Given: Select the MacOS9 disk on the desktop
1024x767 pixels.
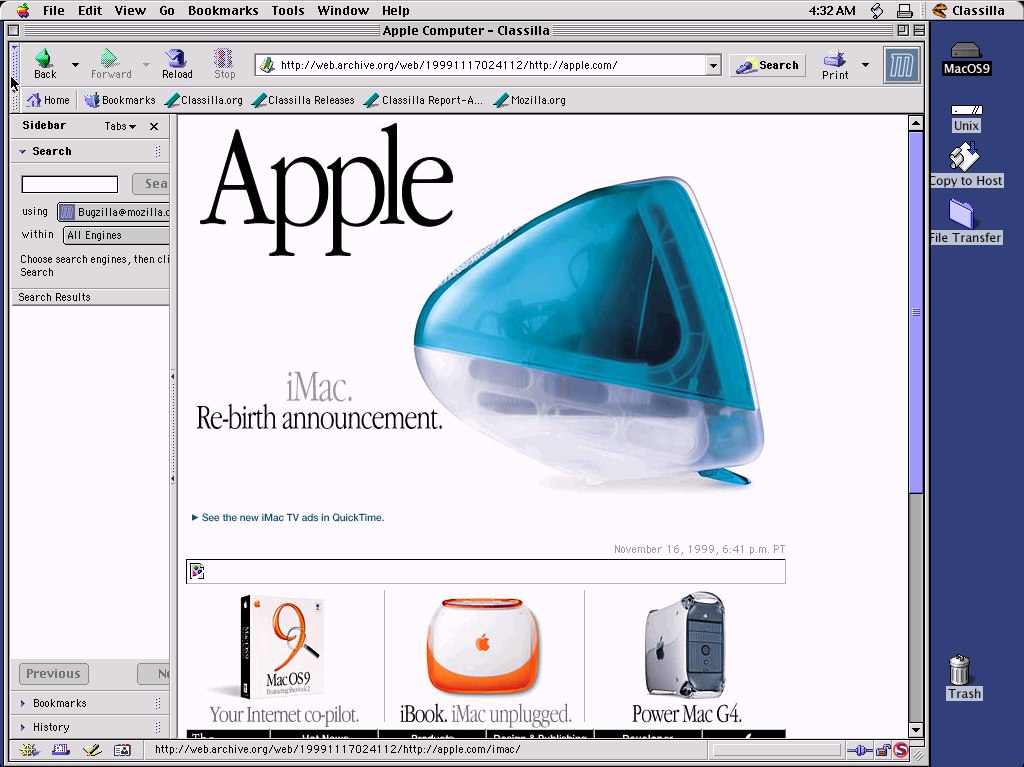Looking at the screenshot, I should 966,58.
